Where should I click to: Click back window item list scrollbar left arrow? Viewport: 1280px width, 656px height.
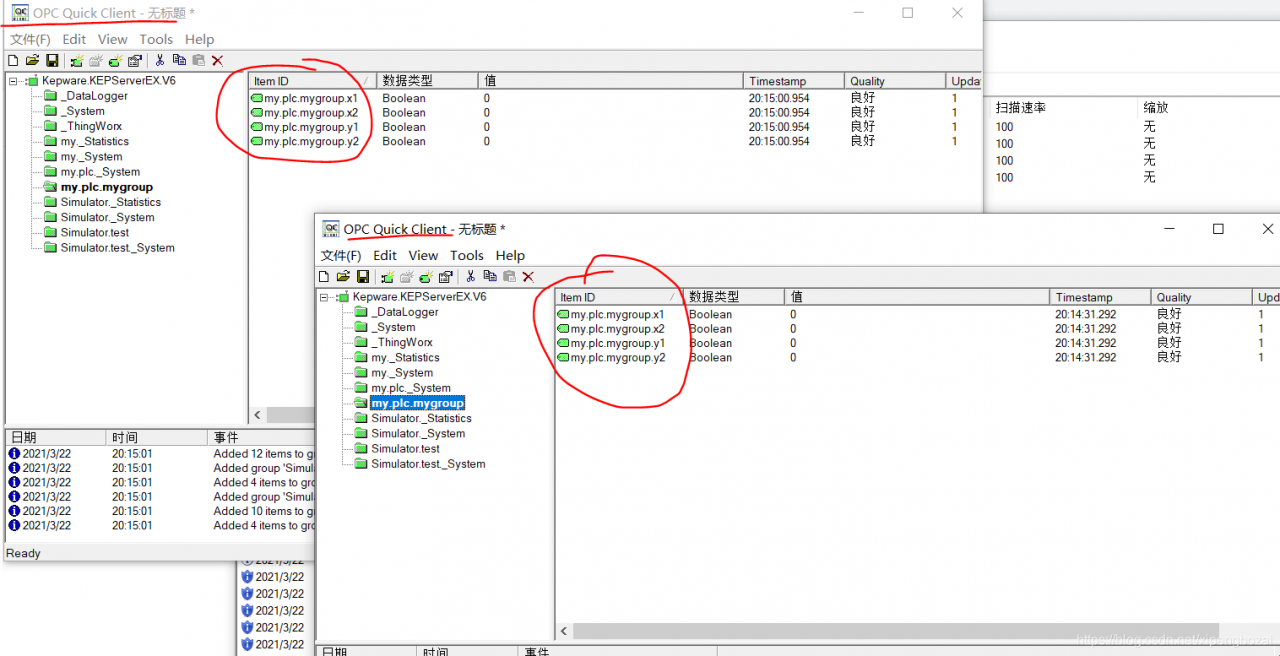(x=257, y=415)
